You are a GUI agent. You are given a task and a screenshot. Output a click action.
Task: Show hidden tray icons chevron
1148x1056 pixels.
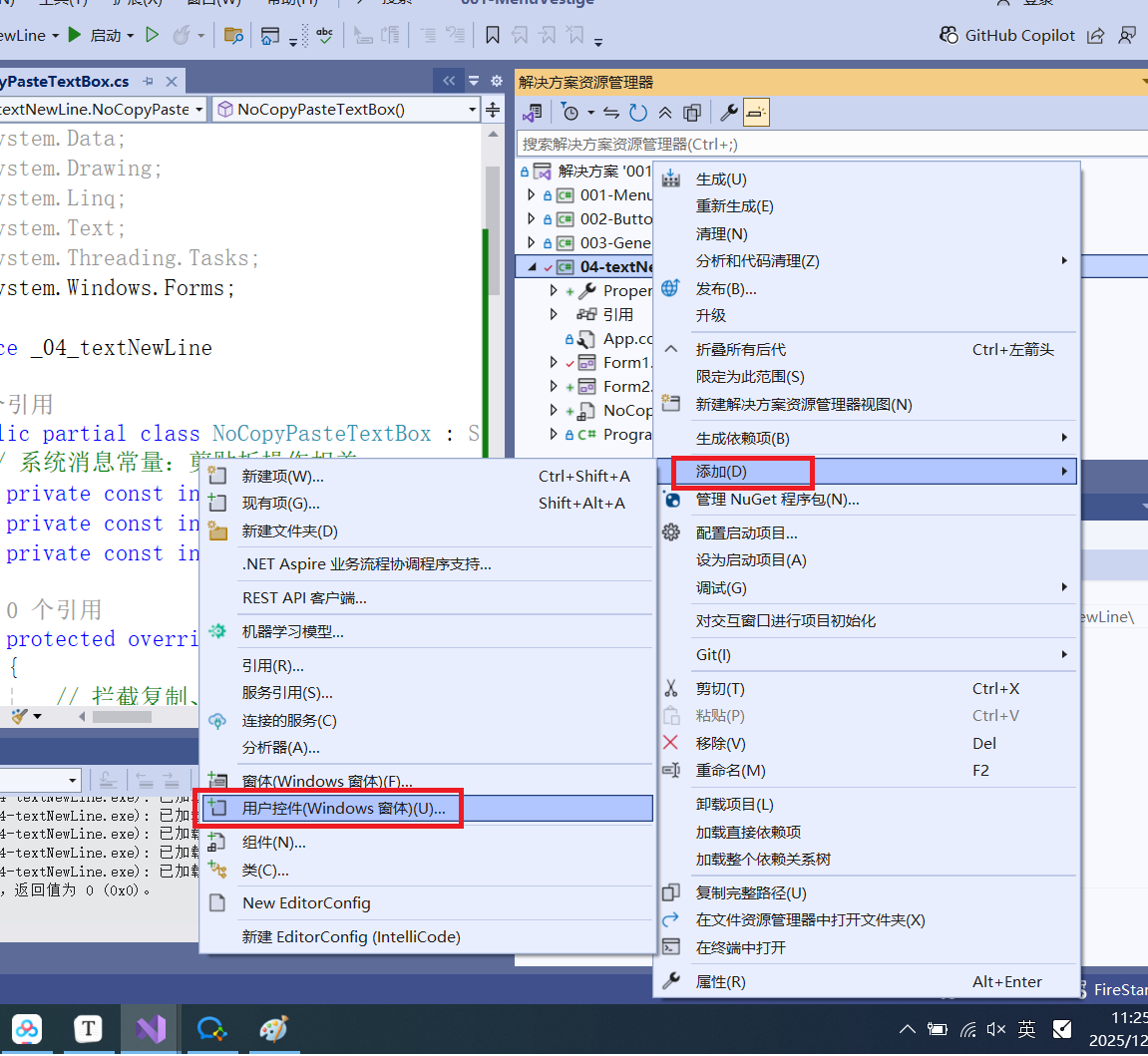(x=907, y=1030)
